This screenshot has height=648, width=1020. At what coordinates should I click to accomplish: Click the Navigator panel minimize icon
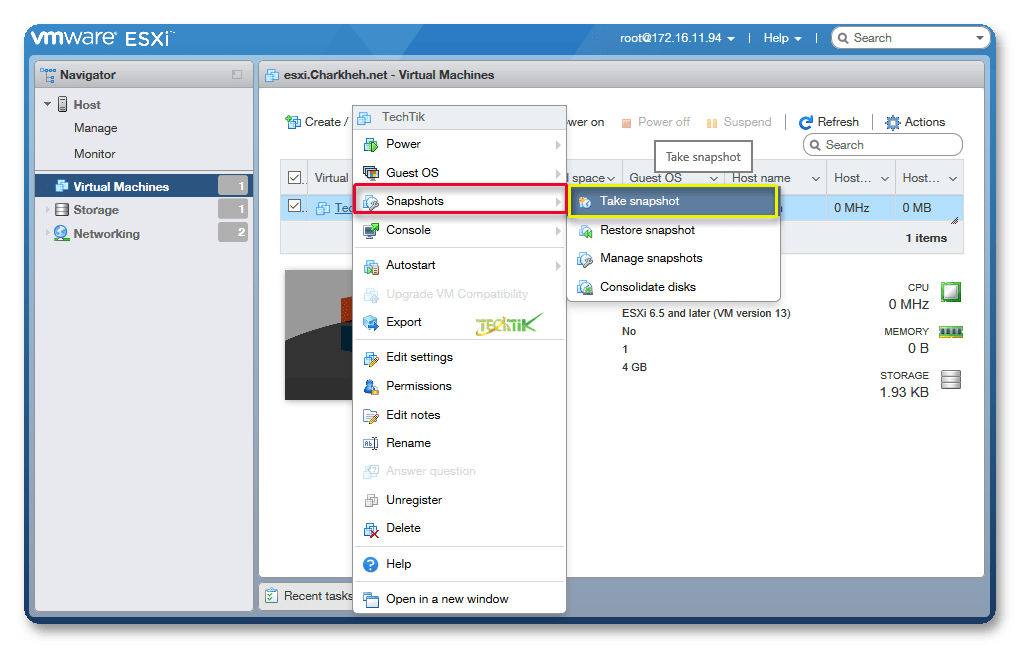[x=237, y=75]
